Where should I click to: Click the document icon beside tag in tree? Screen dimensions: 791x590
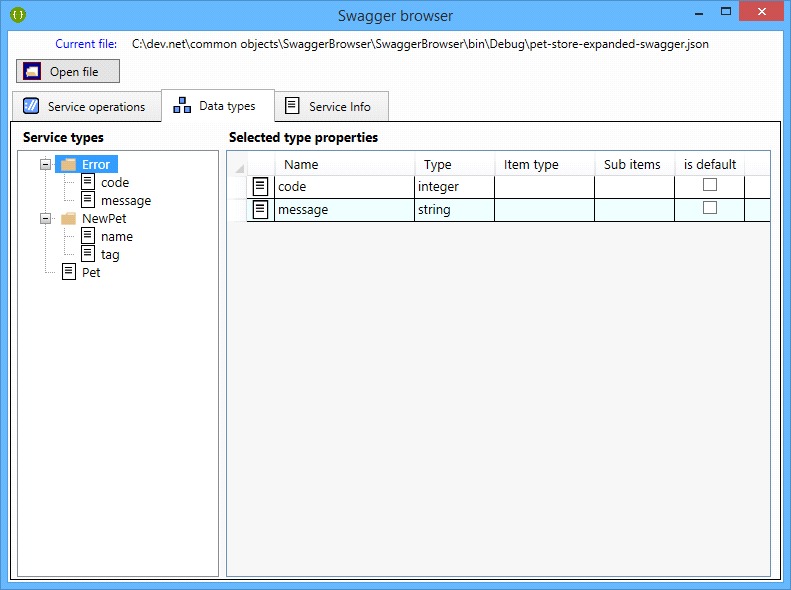(88, 254)
